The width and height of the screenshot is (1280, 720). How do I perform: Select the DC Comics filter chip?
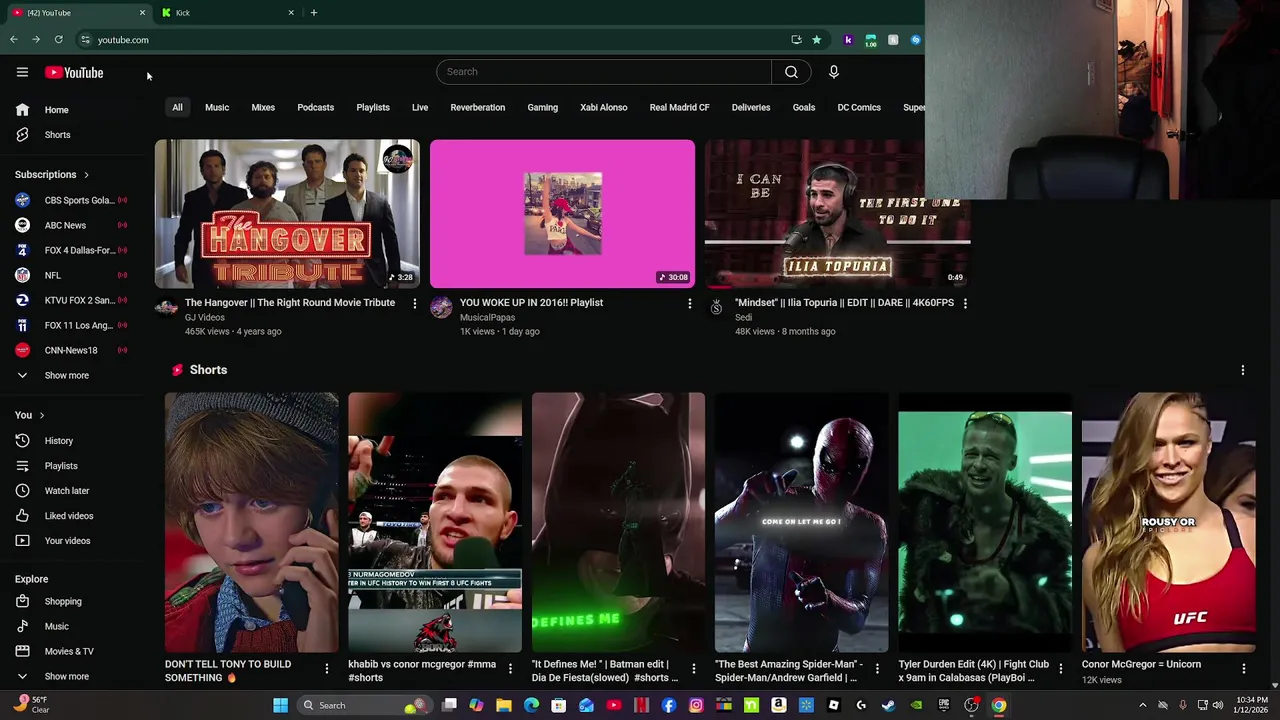(x=859, y=108)
